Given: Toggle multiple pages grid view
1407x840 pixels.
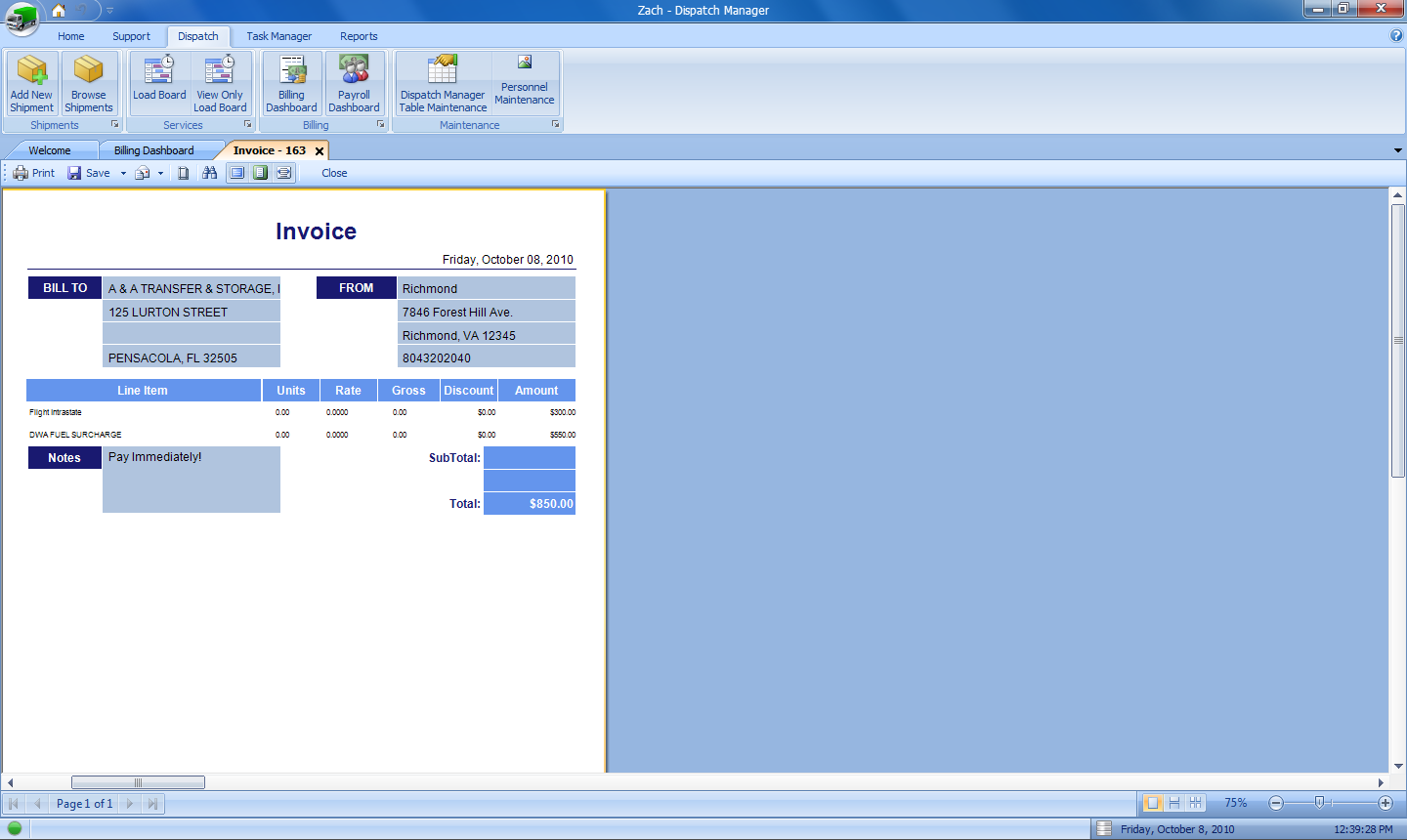Looking at the screenshot, I should tap(1196, 803).
